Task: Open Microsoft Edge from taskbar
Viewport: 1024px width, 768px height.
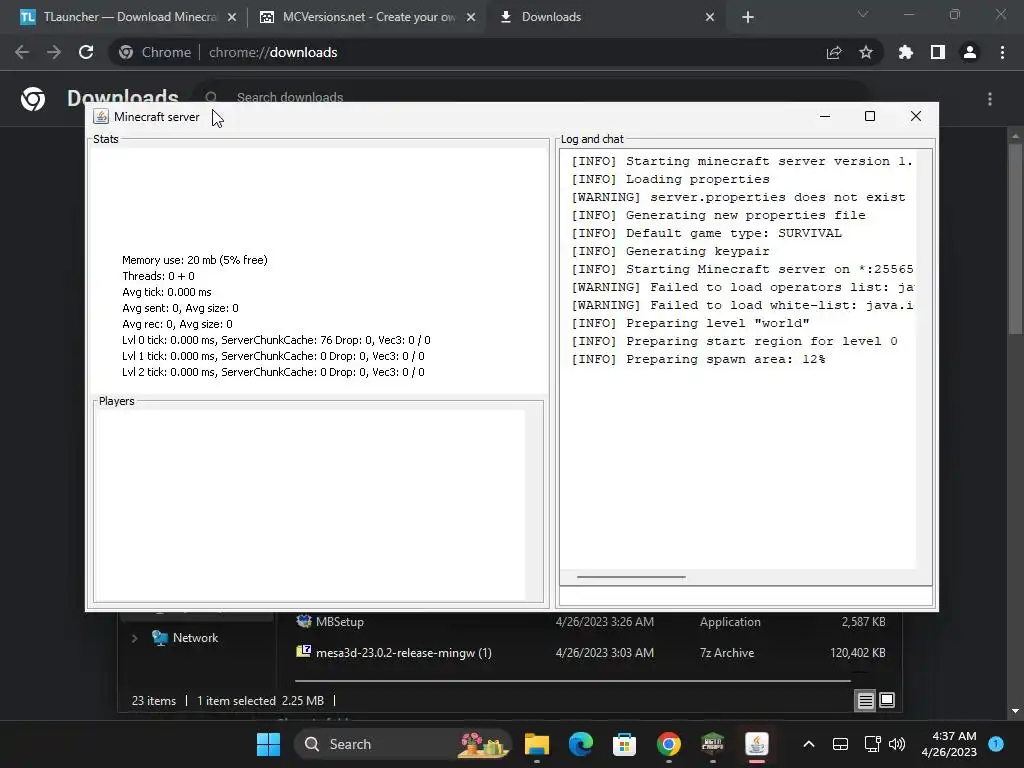Action: pos(581,744)
